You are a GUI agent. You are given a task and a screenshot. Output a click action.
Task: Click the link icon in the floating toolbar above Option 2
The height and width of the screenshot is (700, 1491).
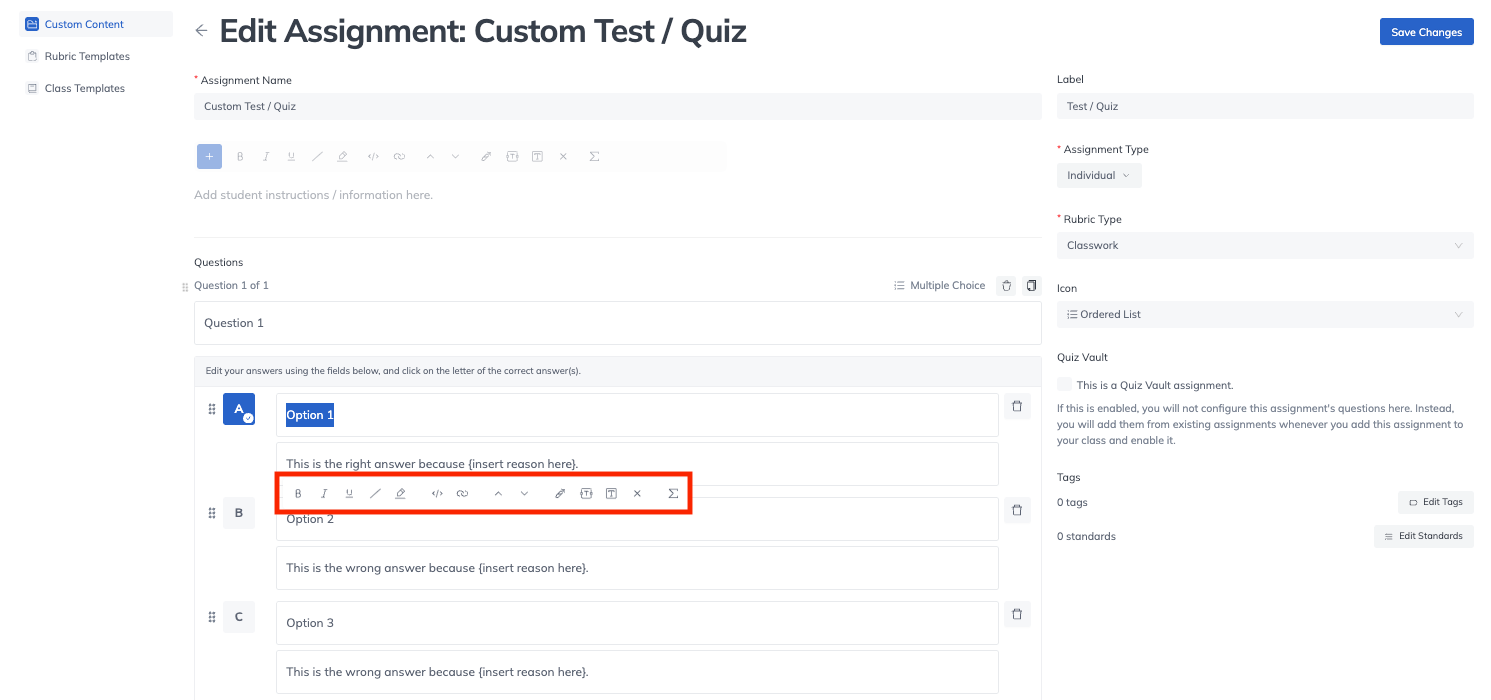[x=463, y=494]
